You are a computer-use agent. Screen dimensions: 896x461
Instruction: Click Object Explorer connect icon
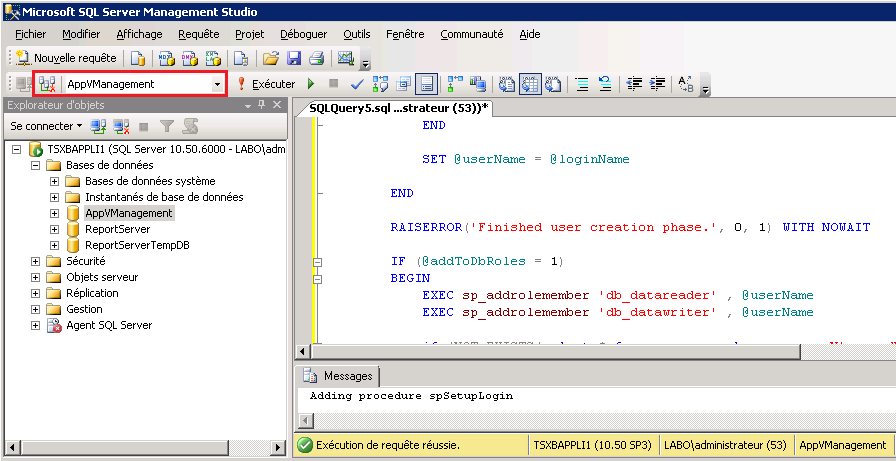(99, 126)
